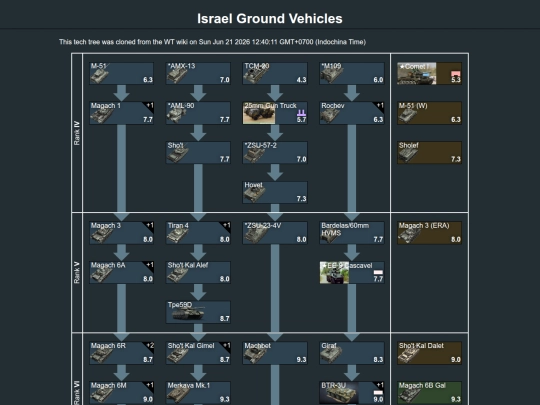This screenshot has width=540, height=405.
Task: Click the purple marker on 25mm Gun Truck
Action: 301,113
